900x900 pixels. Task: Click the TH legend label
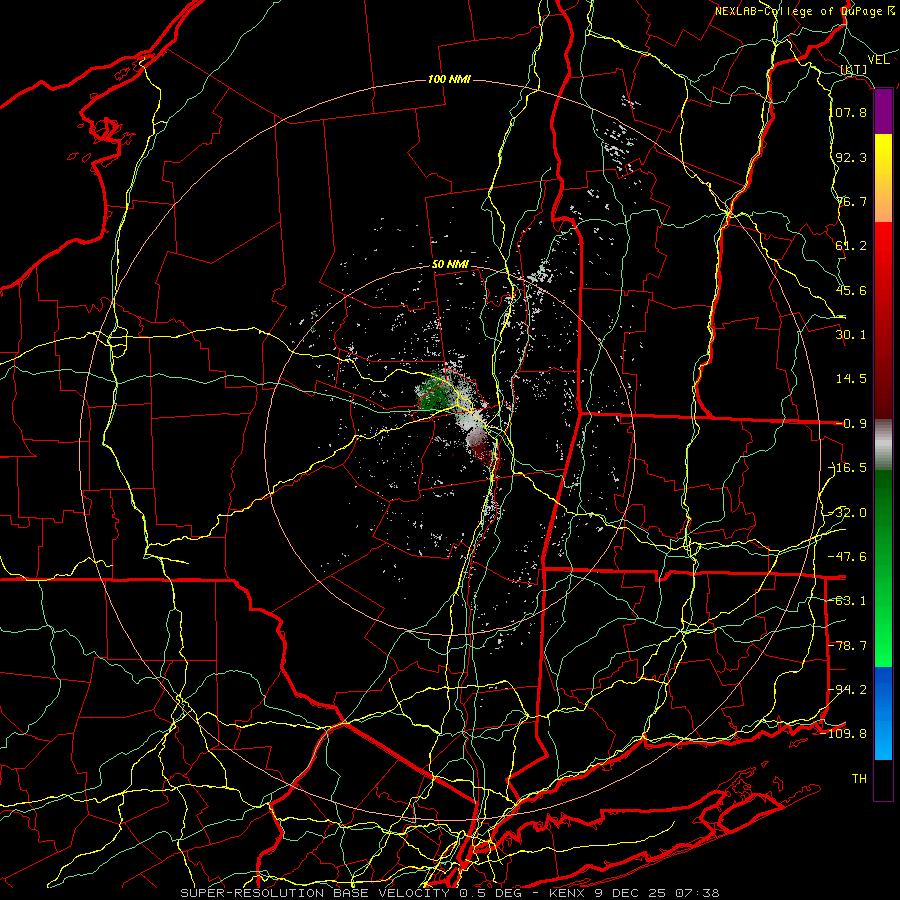point(859,779)
